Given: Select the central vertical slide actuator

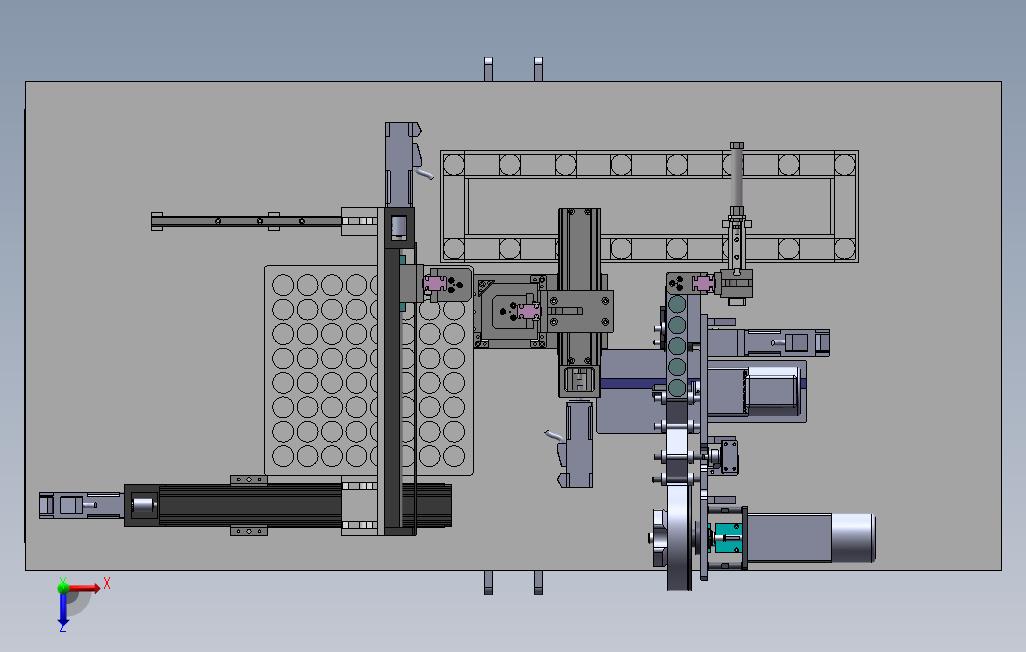Looking at the screenshot, I should coord(579,302).
